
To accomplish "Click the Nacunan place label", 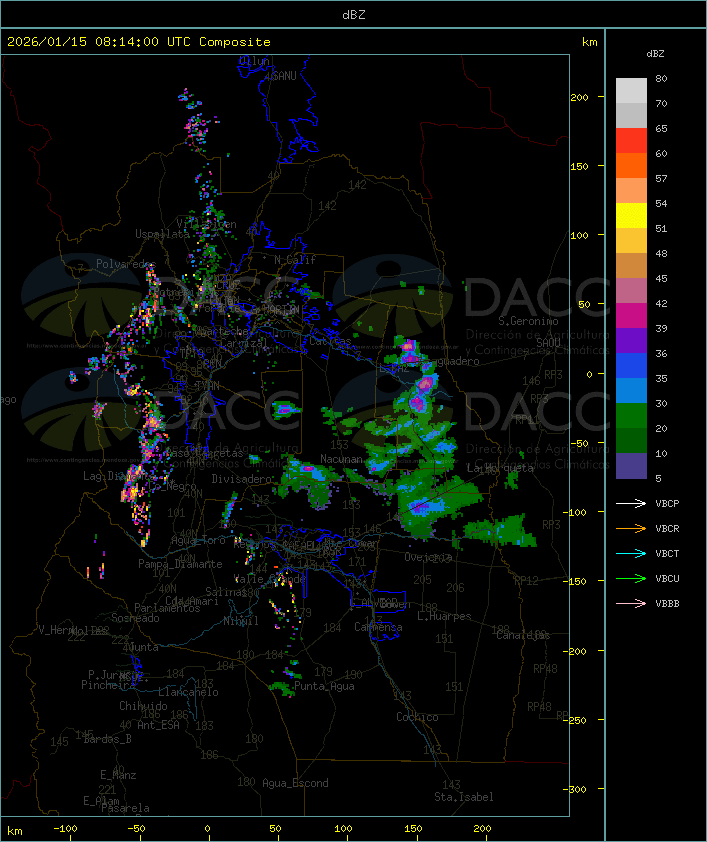I will tap(341, 459).
